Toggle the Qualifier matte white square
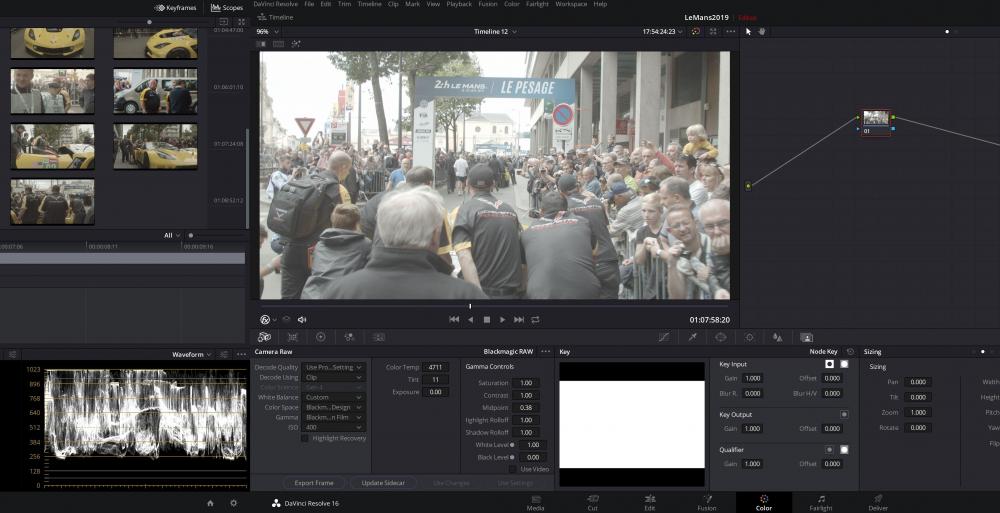The height and width of the screenshot is (513, 1000). coord(844,450)
